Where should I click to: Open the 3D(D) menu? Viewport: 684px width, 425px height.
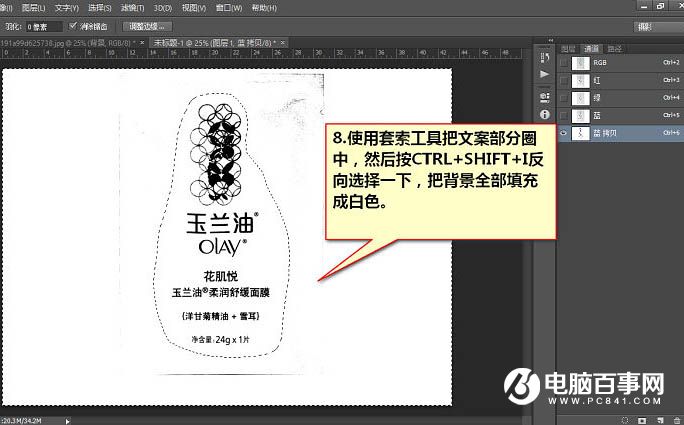coord(163,8)
